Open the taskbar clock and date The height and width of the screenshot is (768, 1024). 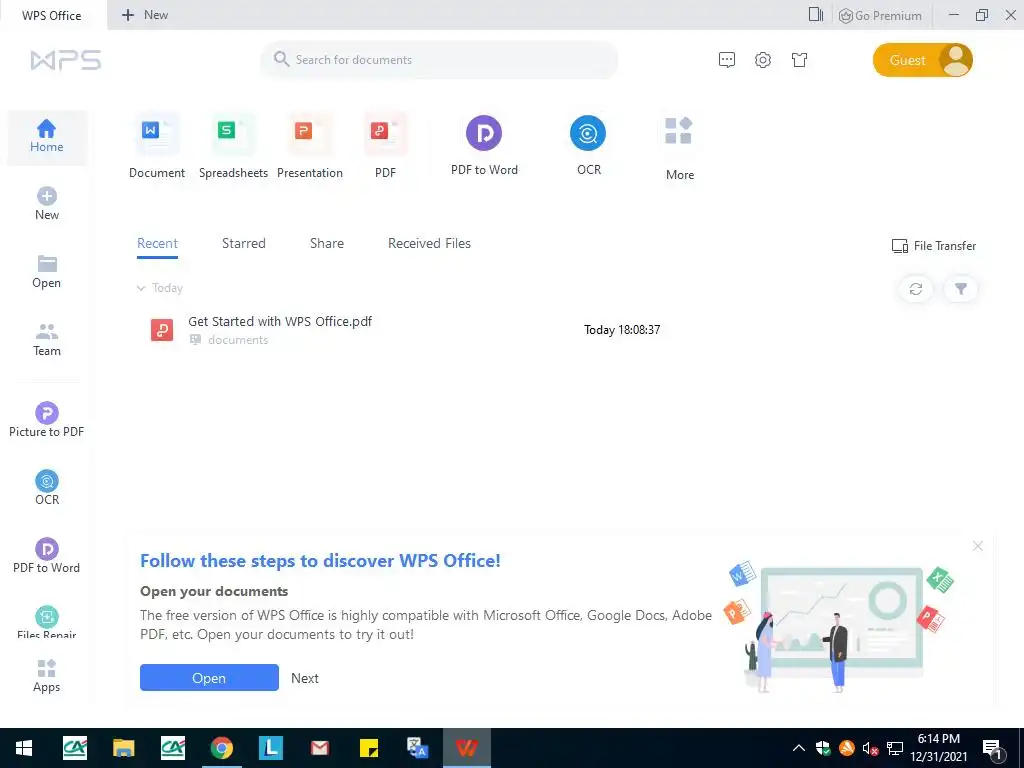pos(939,748)
